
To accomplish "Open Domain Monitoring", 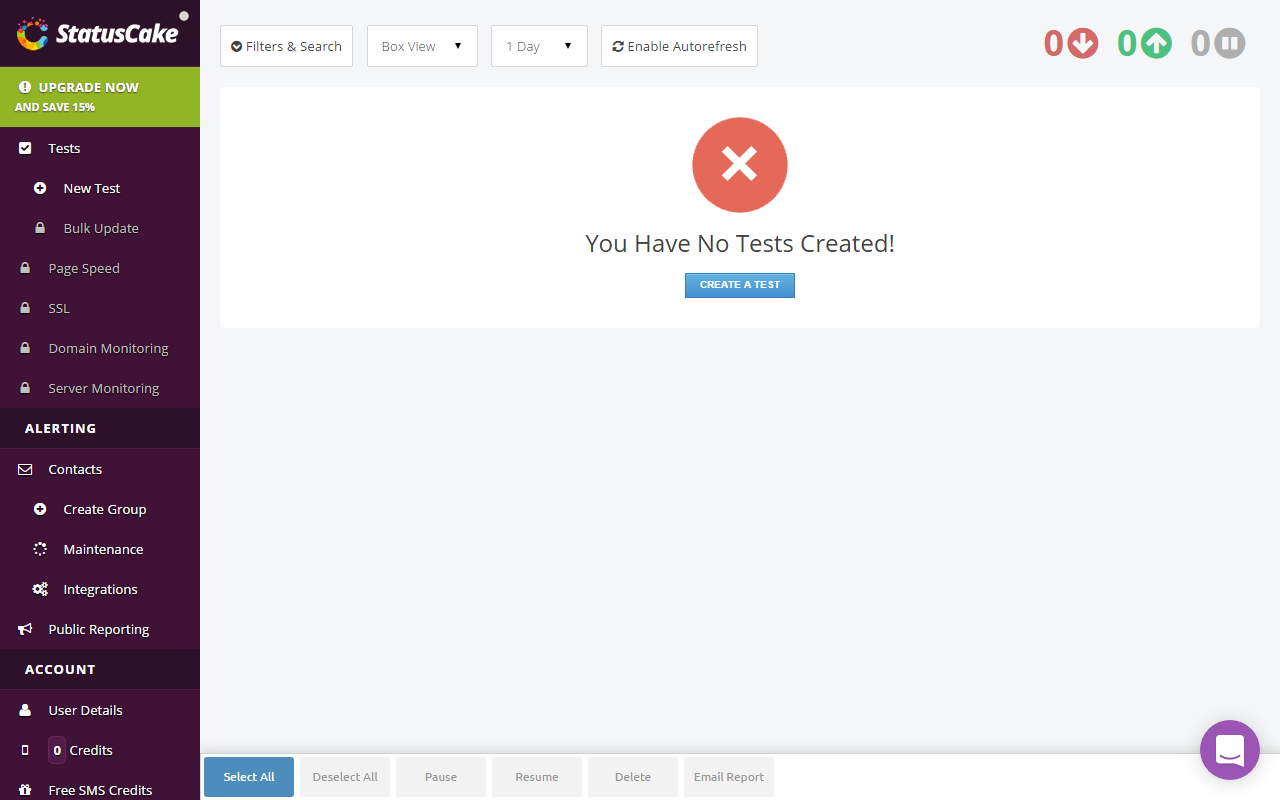I will [100, 348].
